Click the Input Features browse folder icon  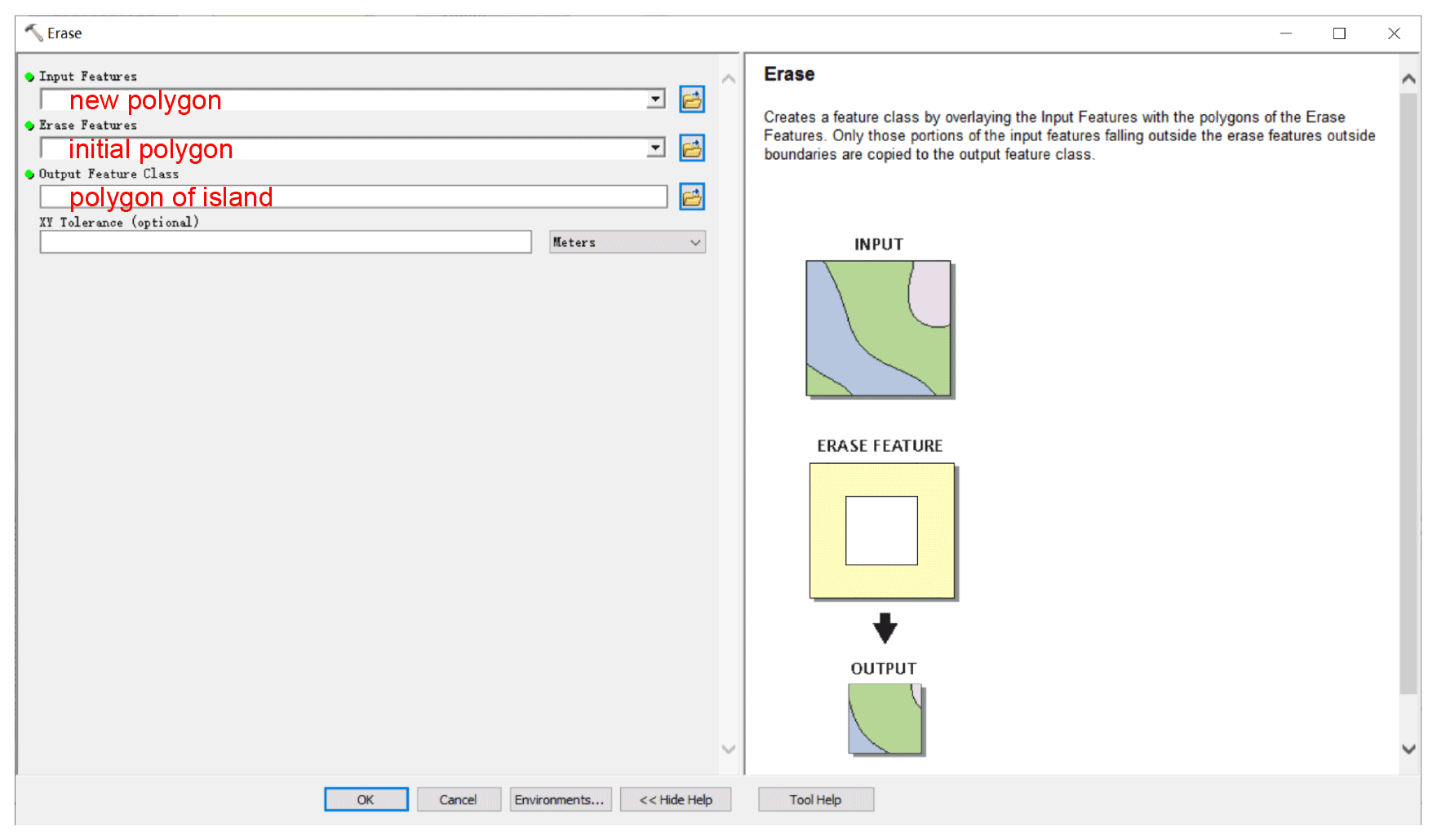692,99
